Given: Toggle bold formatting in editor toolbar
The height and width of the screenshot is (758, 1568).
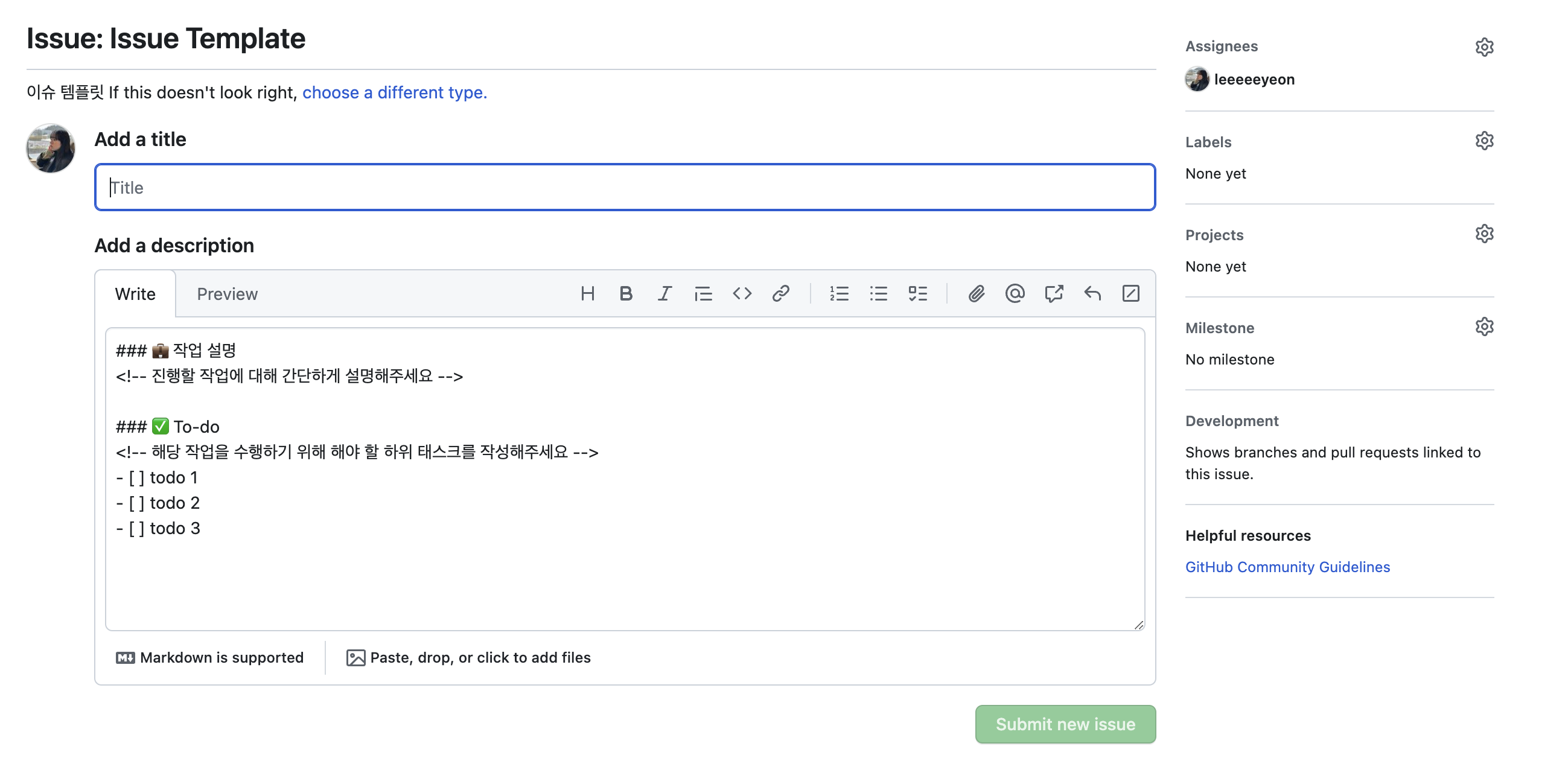Looking at the screenshot, I should (x=625, y=294).
